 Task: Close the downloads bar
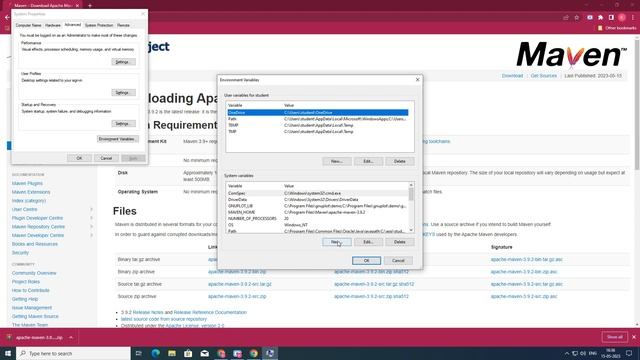634,337
